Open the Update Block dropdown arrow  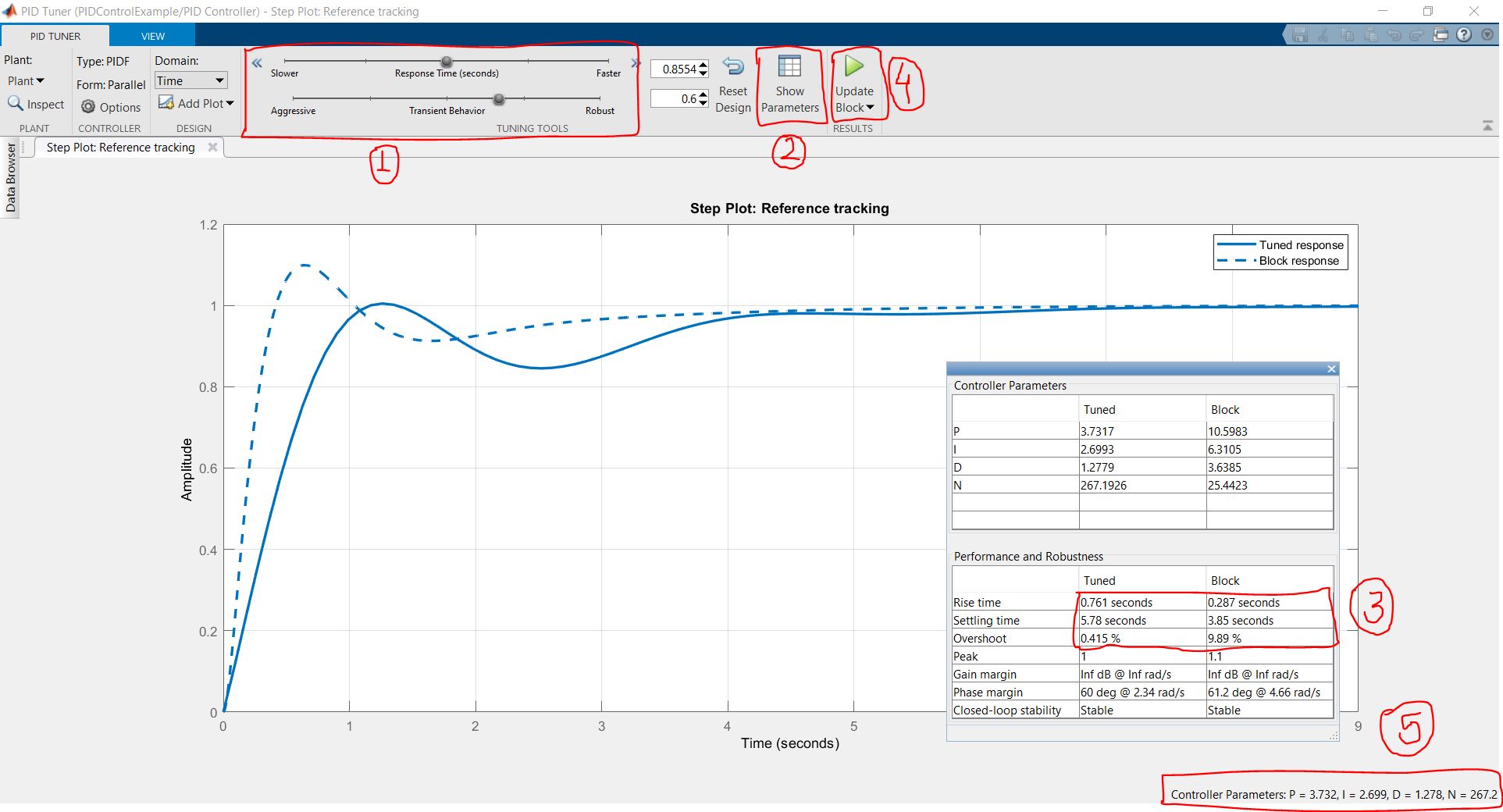pyautogui.click(x=870, y=108)
